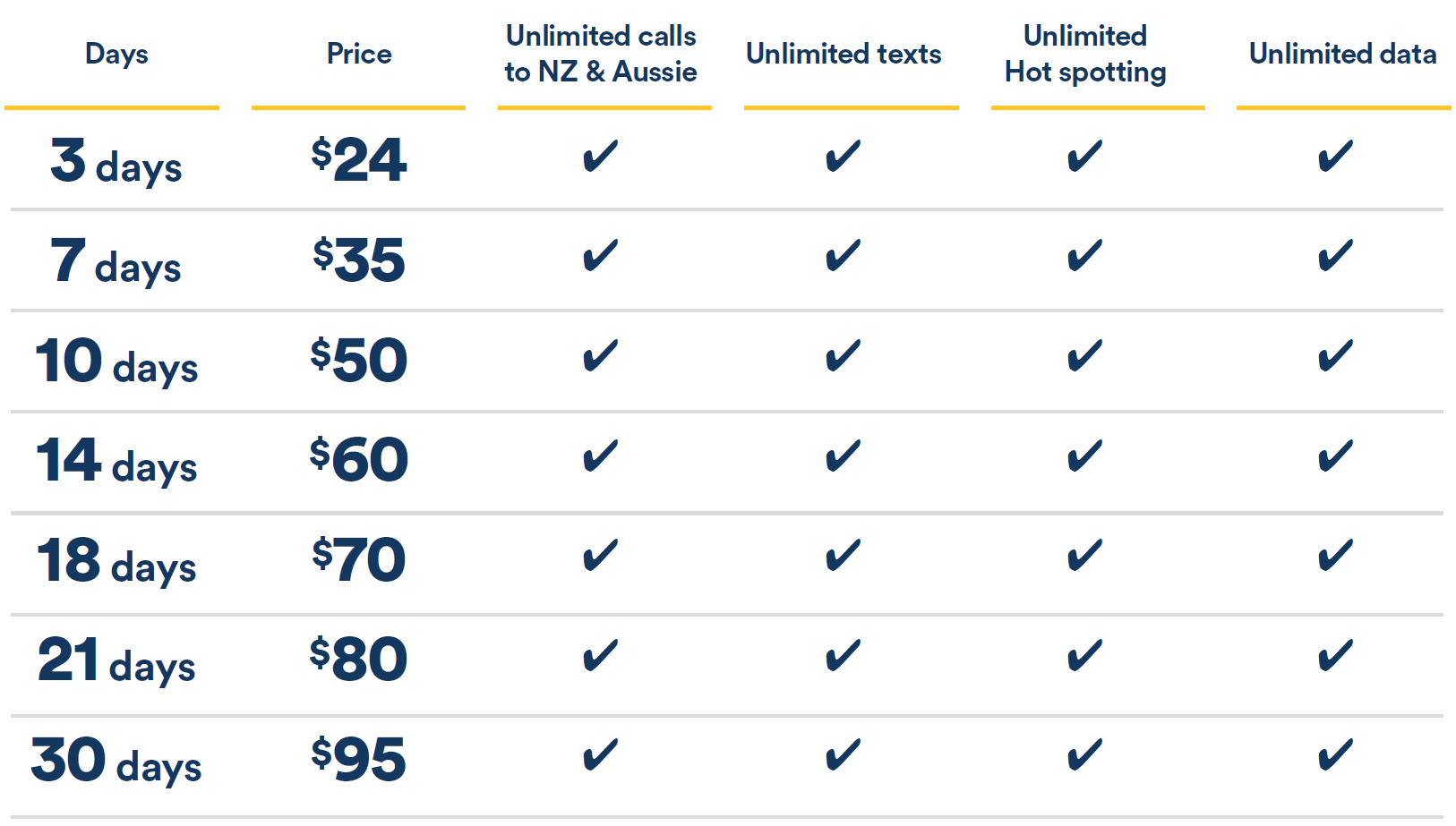Click the Unlimited Hot spotting header
Image resolution: width=1456 pixels, height=826 pixels.
point(1085,54)
